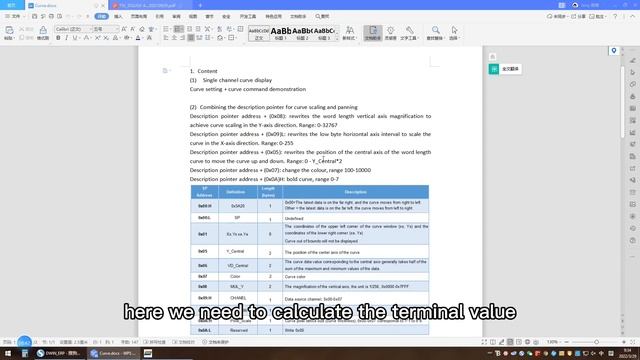Select the 标题 2 heading style
Image resolution: width=640 pixels, height=360 pixels.
coord(302,33)
